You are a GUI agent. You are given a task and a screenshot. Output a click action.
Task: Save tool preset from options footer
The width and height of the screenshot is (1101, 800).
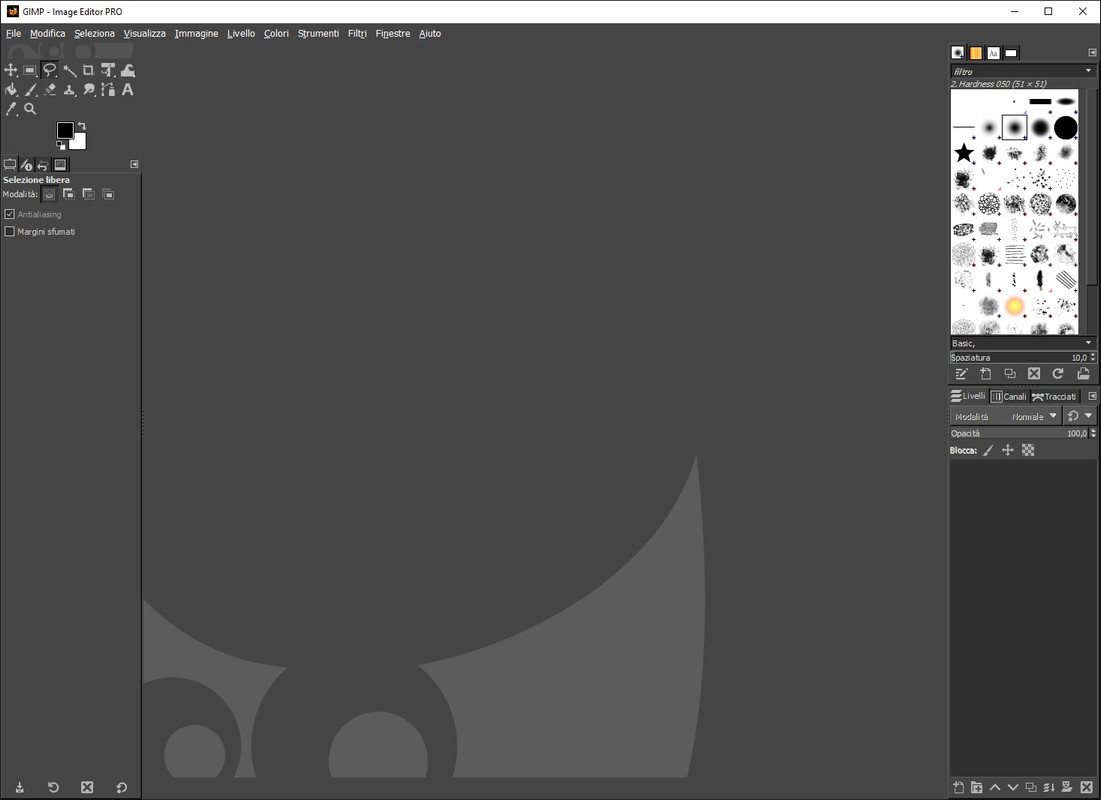click(20, 787)
